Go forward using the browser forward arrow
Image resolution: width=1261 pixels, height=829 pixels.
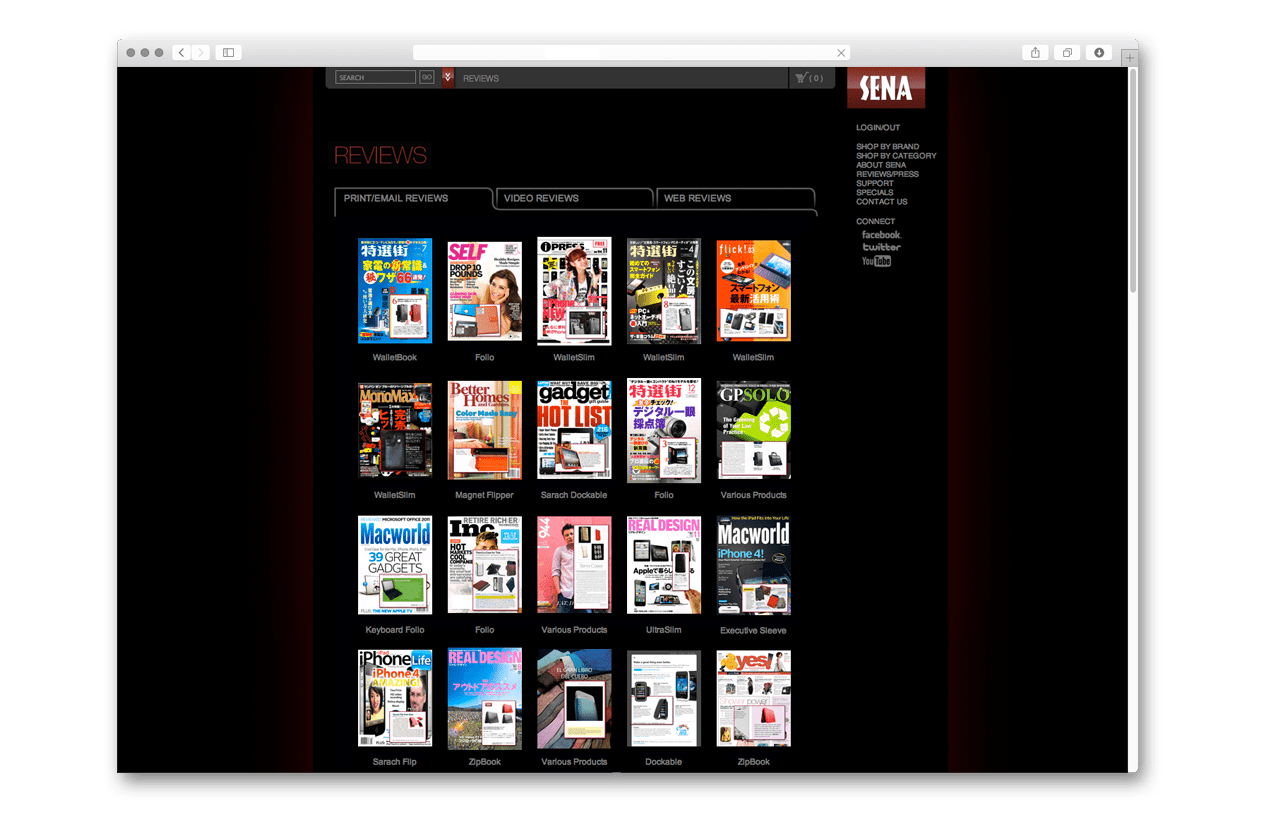(x=201, y=52)
